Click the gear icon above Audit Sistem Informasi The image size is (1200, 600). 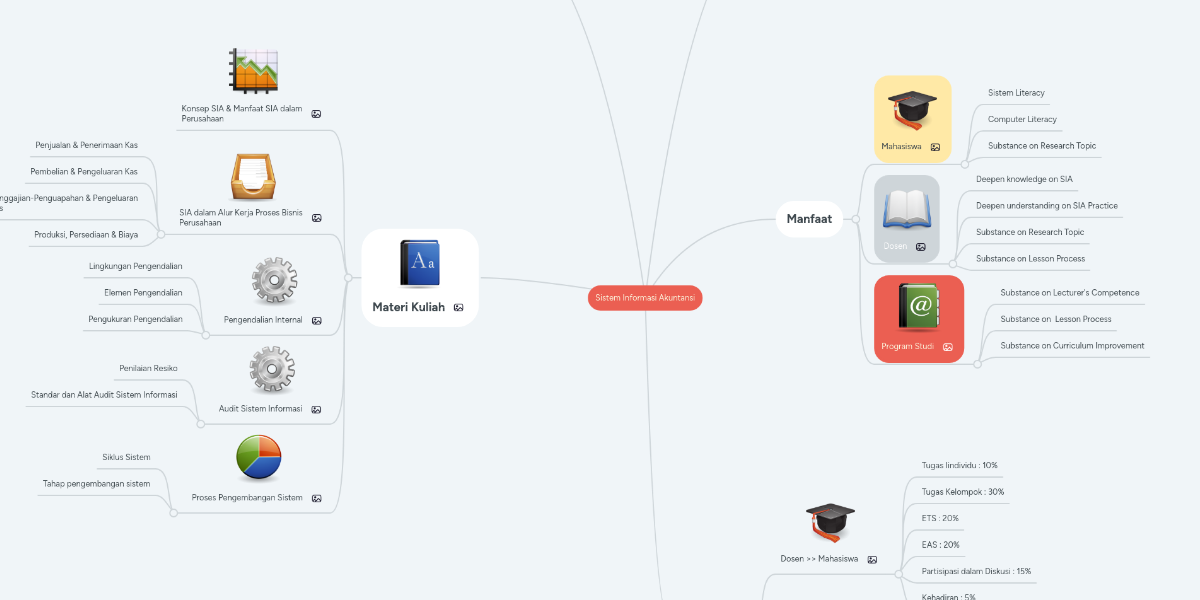pyautogui.click(x=271, y=370)
